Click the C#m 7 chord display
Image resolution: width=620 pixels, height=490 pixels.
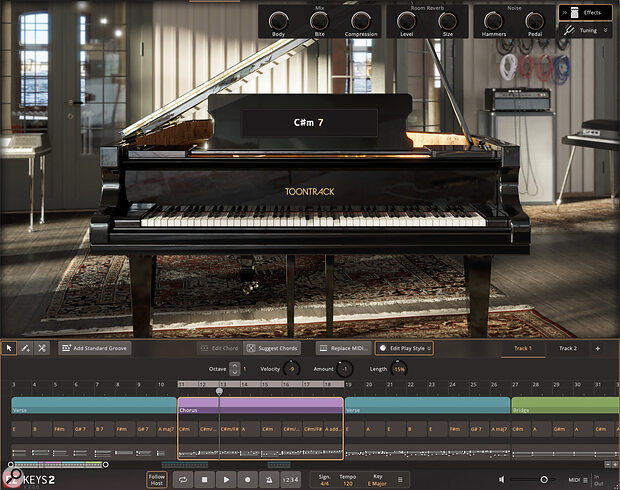tap(309, 123)
